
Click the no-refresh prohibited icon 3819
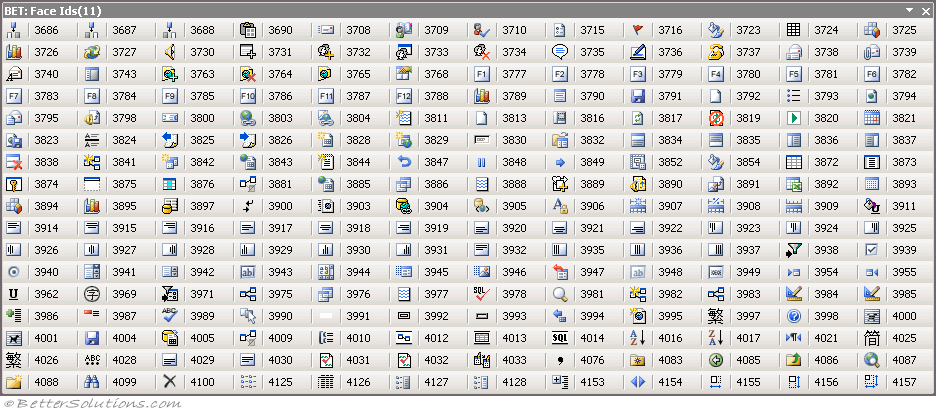[716, 118]
